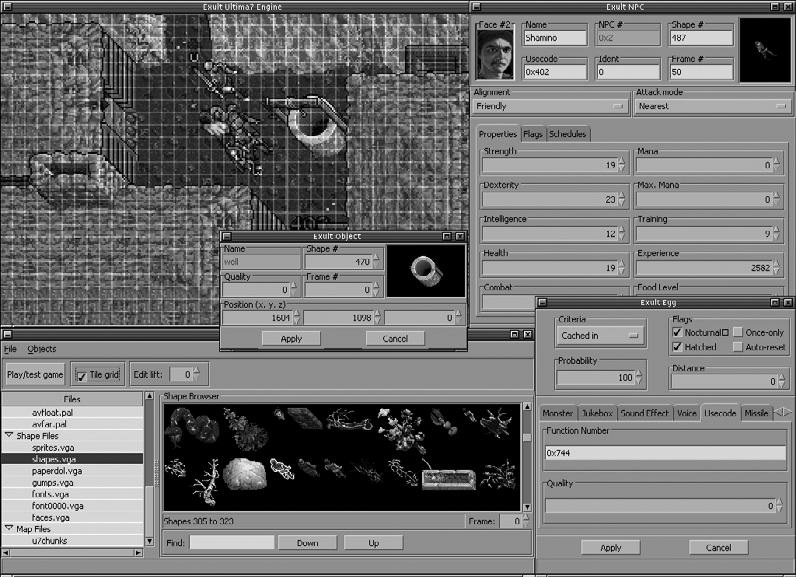Screen dimensions: 796x577
Task: Adjust the Edit lift stepper
Action: [x=196, y=375]
